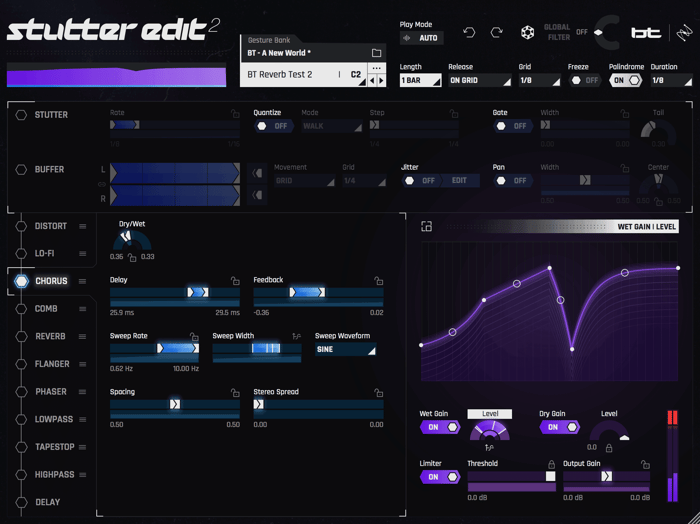
Task: Open the three-dot gesture options menu
Action: coord(376,68)
